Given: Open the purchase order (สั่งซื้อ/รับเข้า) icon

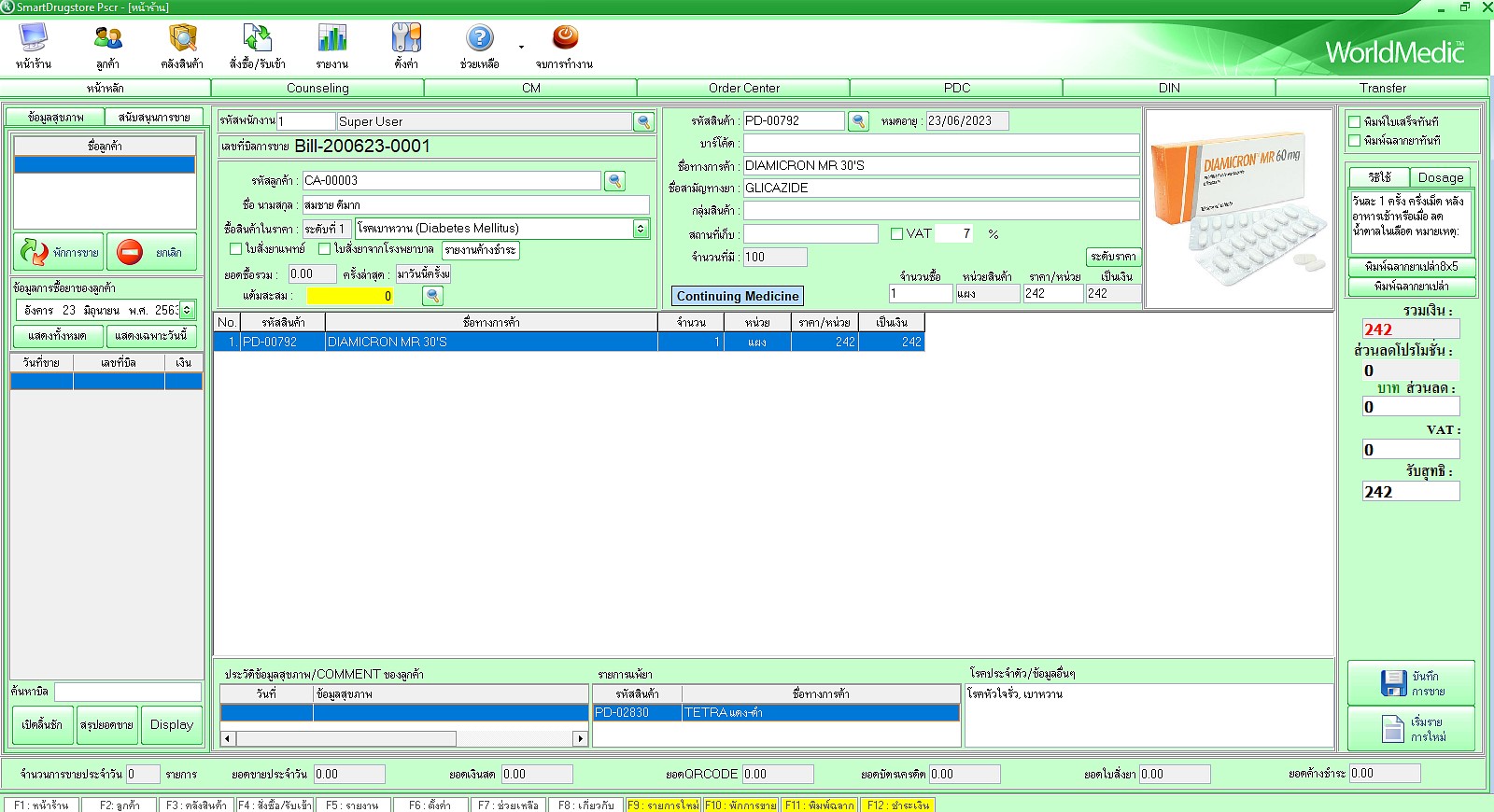Looking at the screenshot, I should (257, 39).
